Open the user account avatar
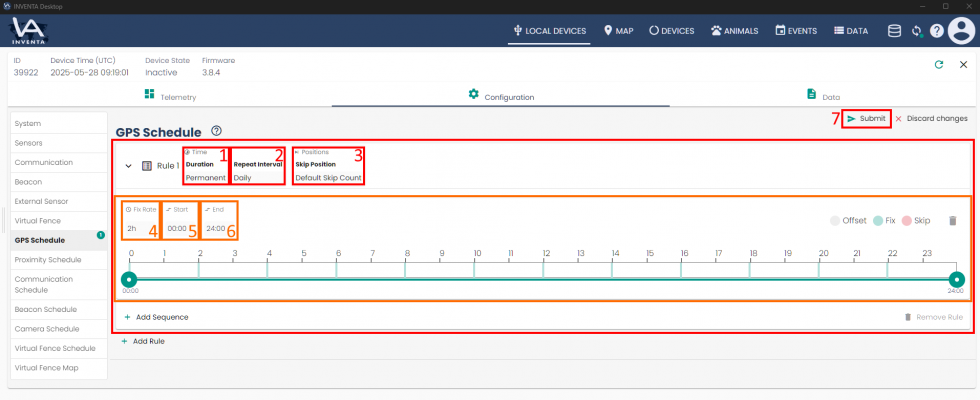Screen dimensions: 980x400 (960, 31)
